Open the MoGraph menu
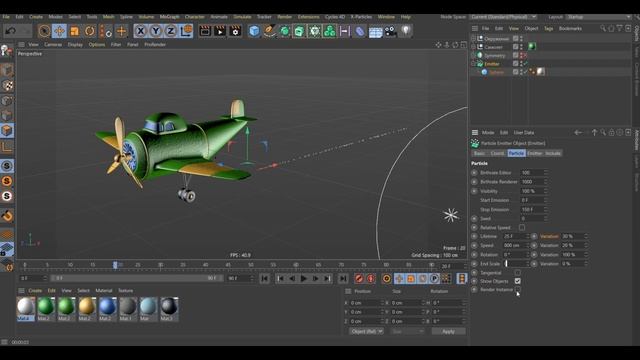Viewport: 640px width, 360px height. [x=169, y=17]
